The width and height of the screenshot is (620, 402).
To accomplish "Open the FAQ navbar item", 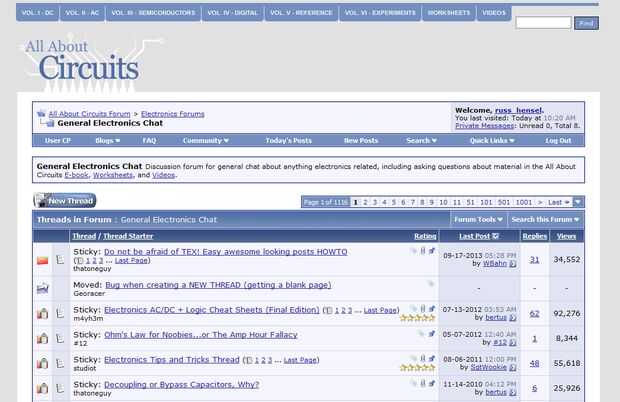I will pyautogui.click(x=149, y=140).
